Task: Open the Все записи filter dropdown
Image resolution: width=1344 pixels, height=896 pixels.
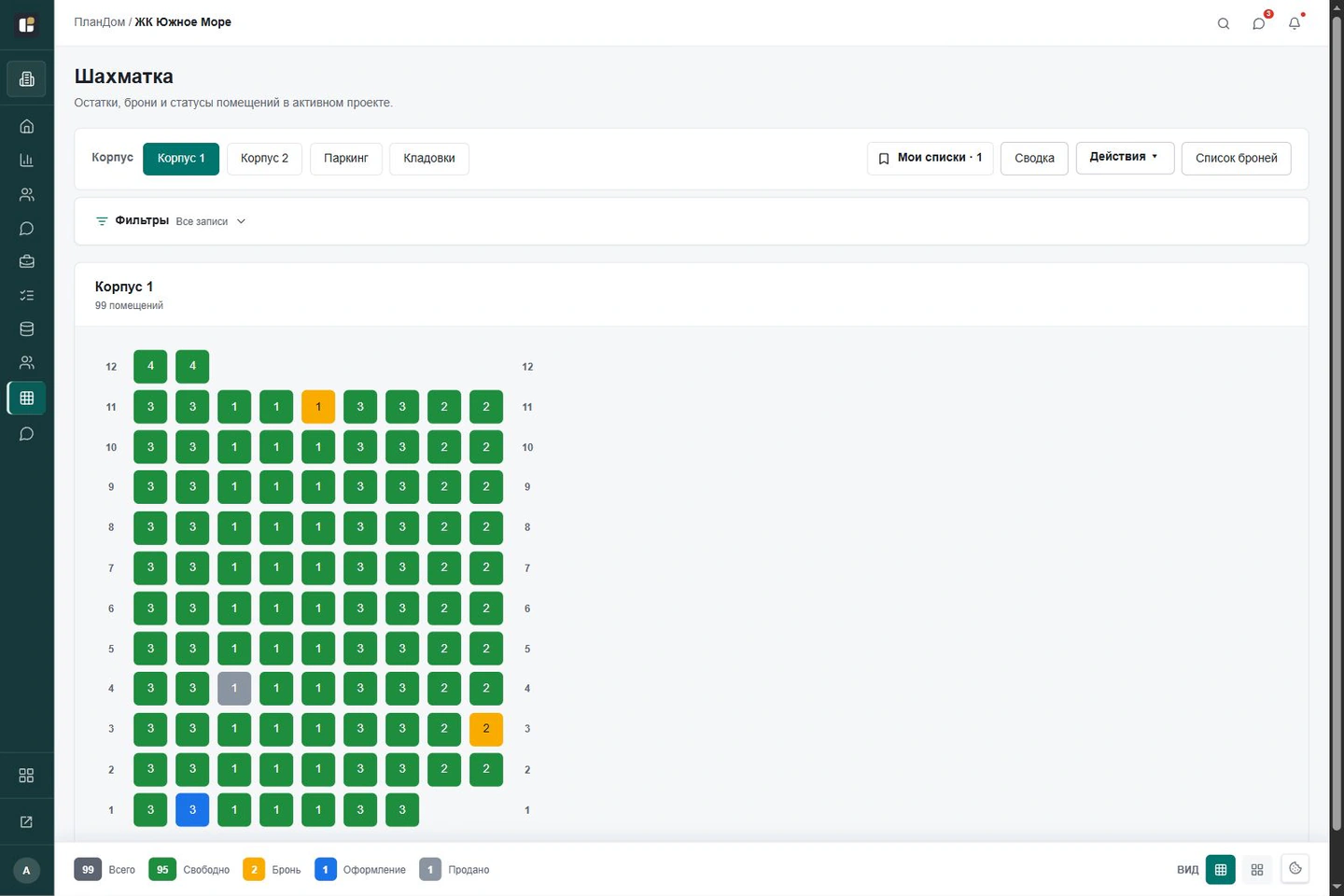Action: pos(210,222)
